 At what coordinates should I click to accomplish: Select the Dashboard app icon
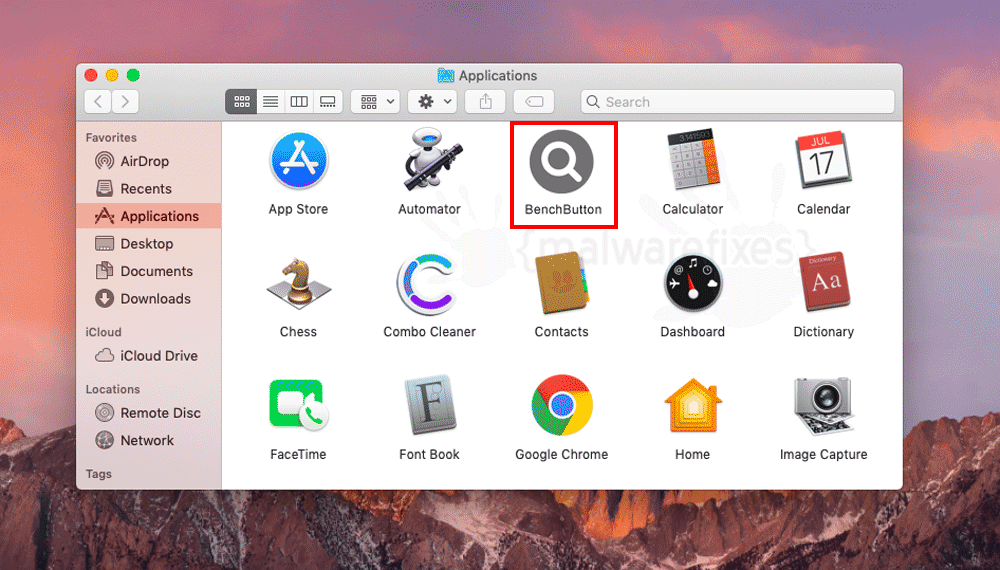click(x=693, y=284)
